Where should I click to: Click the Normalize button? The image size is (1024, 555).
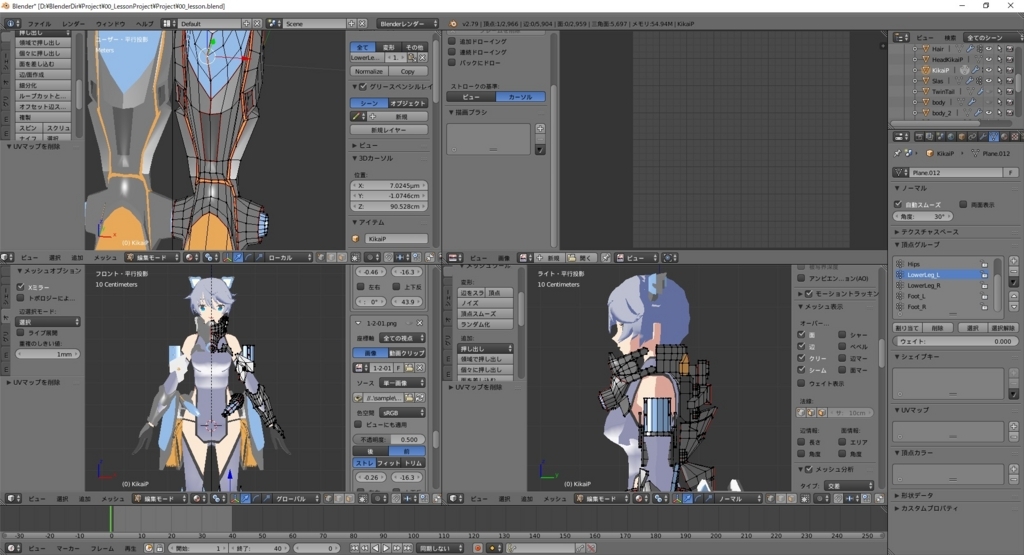coord(369,71)
